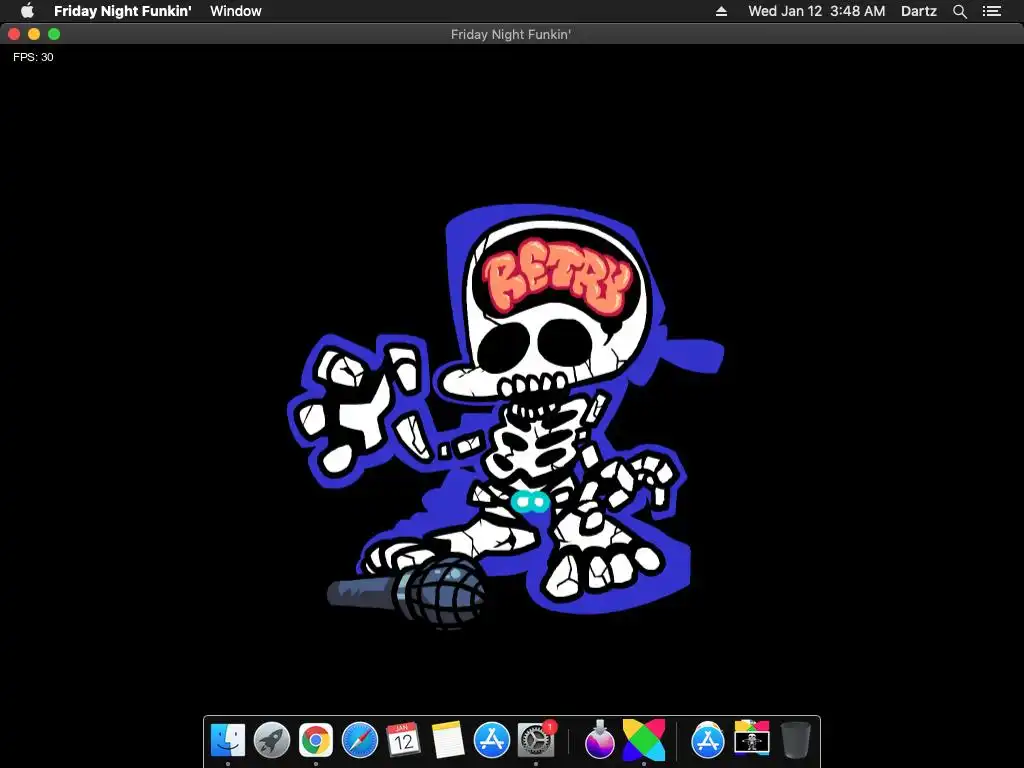Screen dimensions: 1024x768
Task: Open the Trash in the dock
Action: (x=795, y=740)
